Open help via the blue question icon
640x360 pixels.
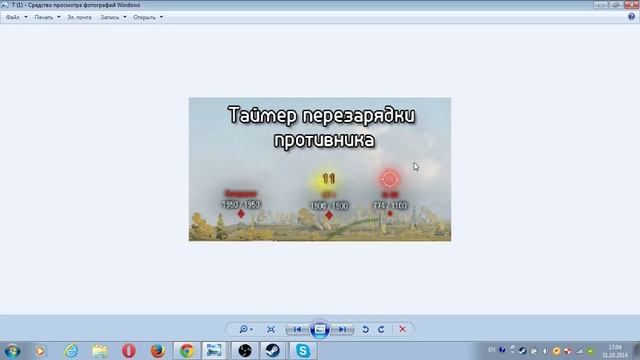coord(631,17)
